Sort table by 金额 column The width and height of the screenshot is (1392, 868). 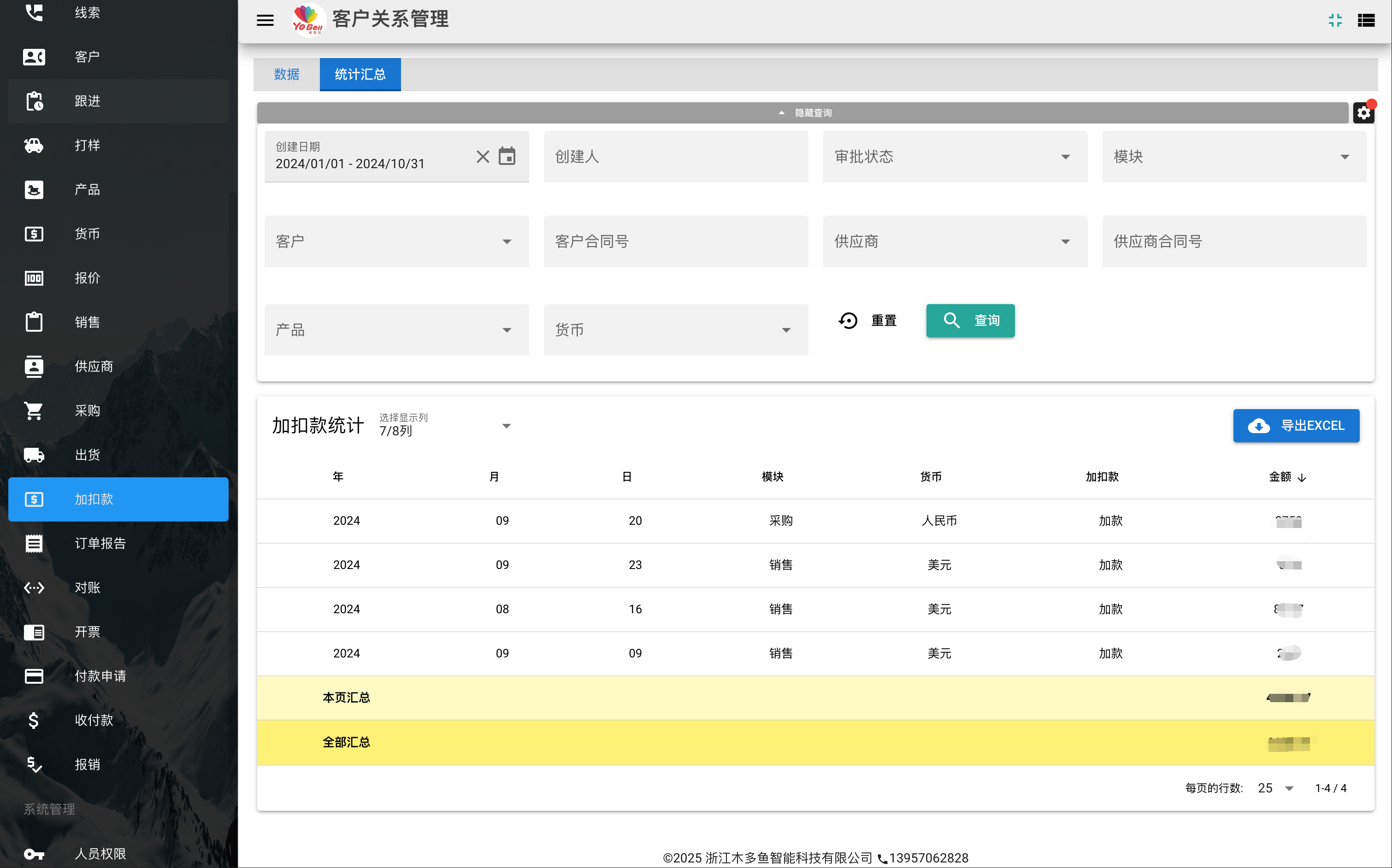click(1287, 477)
